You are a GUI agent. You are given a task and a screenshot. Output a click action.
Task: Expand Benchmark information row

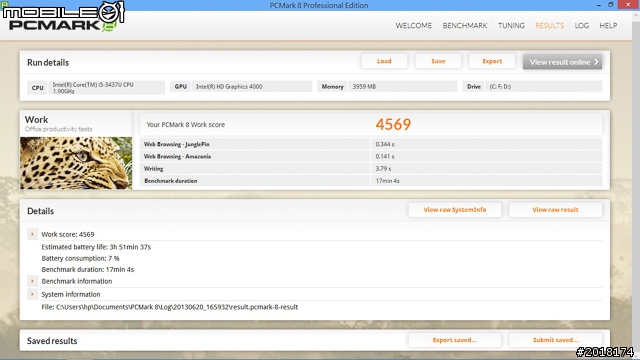[x=32, y=281]
